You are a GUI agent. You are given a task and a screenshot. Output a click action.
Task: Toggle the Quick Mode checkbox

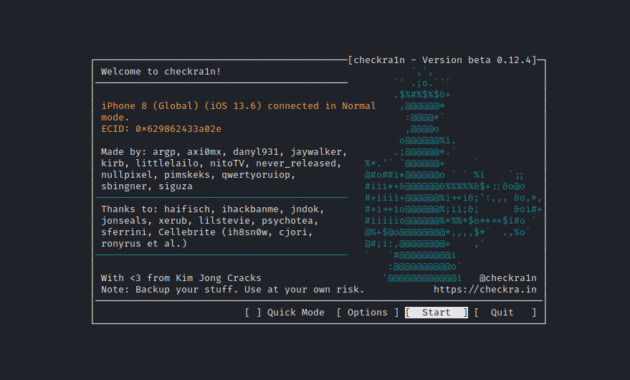[x=253, y=313]
